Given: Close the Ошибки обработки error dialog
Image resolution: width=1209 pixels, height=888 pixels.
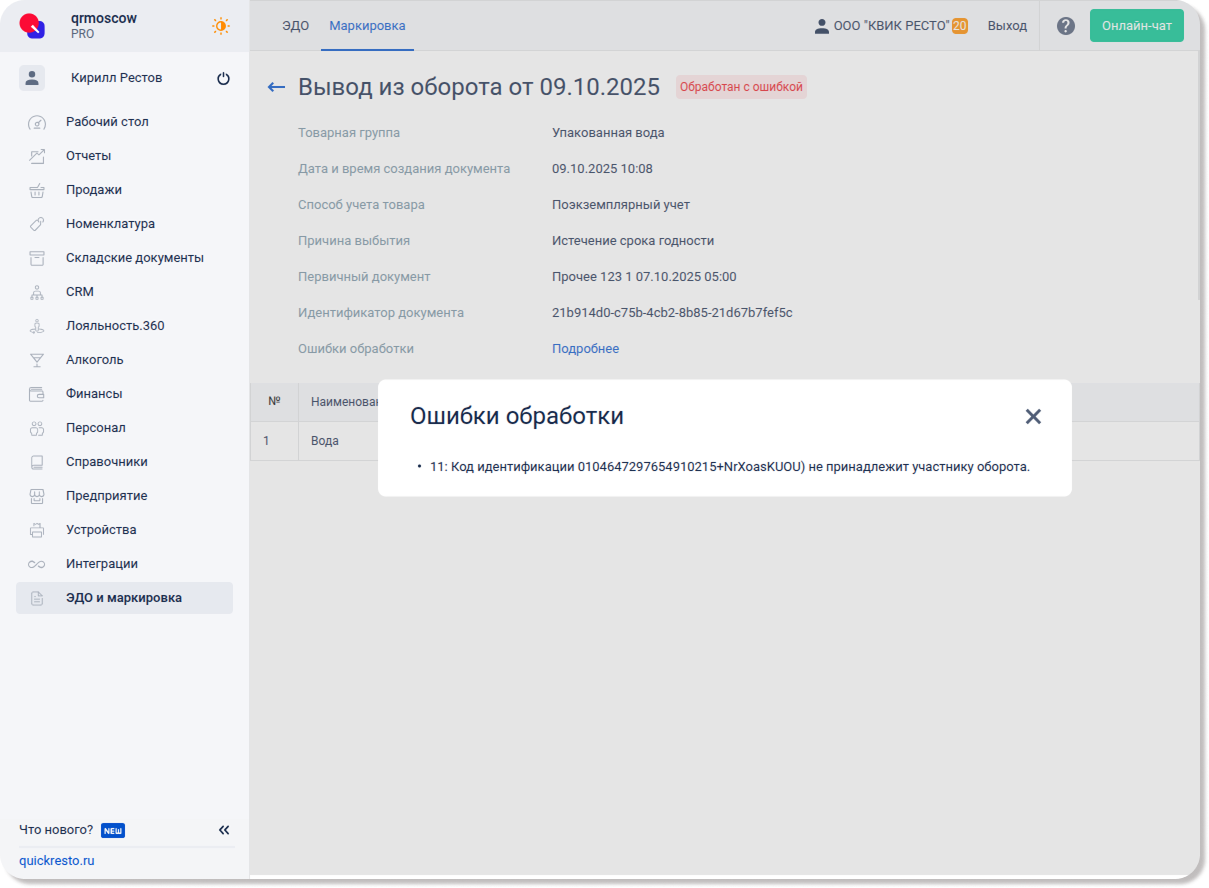Looking at the screenshot, I should coord(1033,417).
